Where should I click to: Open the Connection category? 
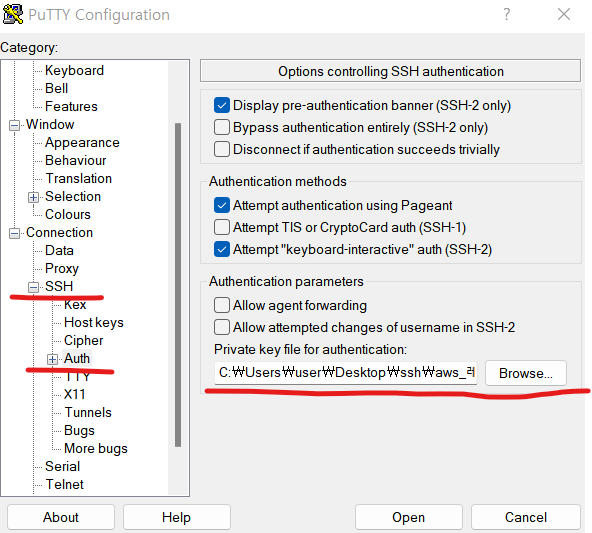point(59,232)
